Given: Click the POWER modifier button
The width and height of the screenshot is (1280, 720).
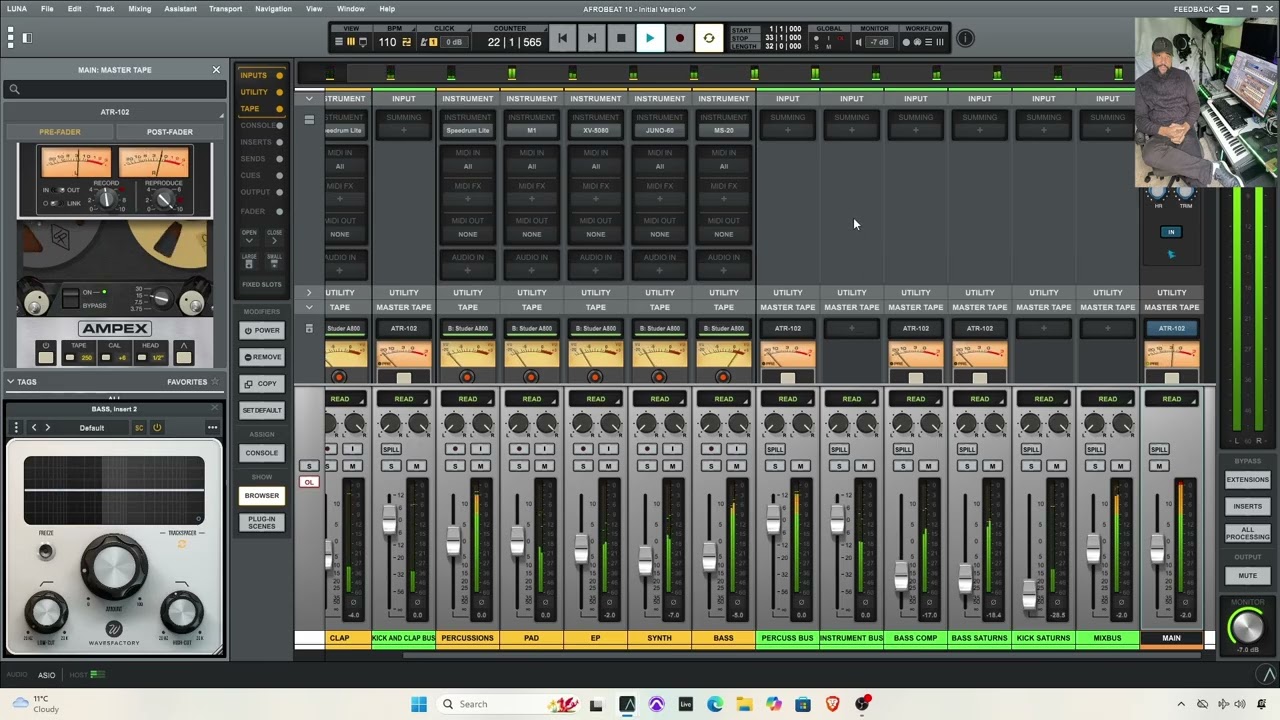Looking at the screenshot, I should [262, 330].
